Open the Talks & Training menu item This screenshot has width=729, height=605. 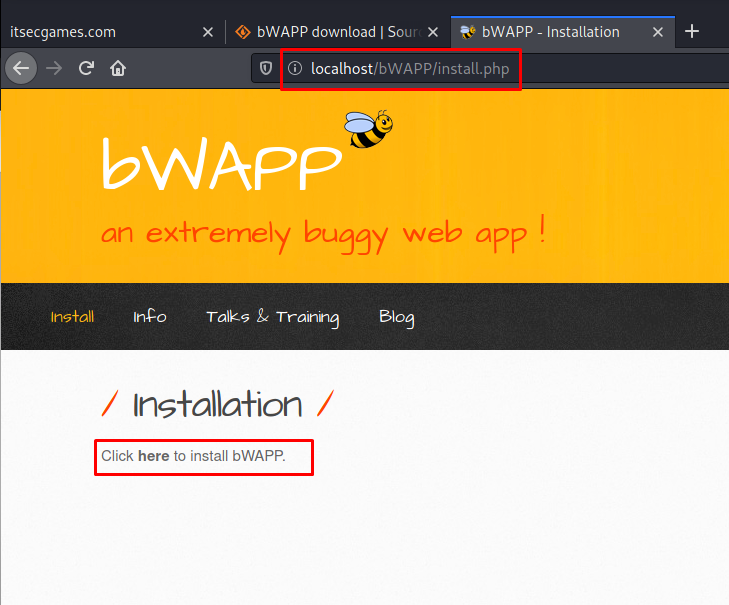coord(272,318)
